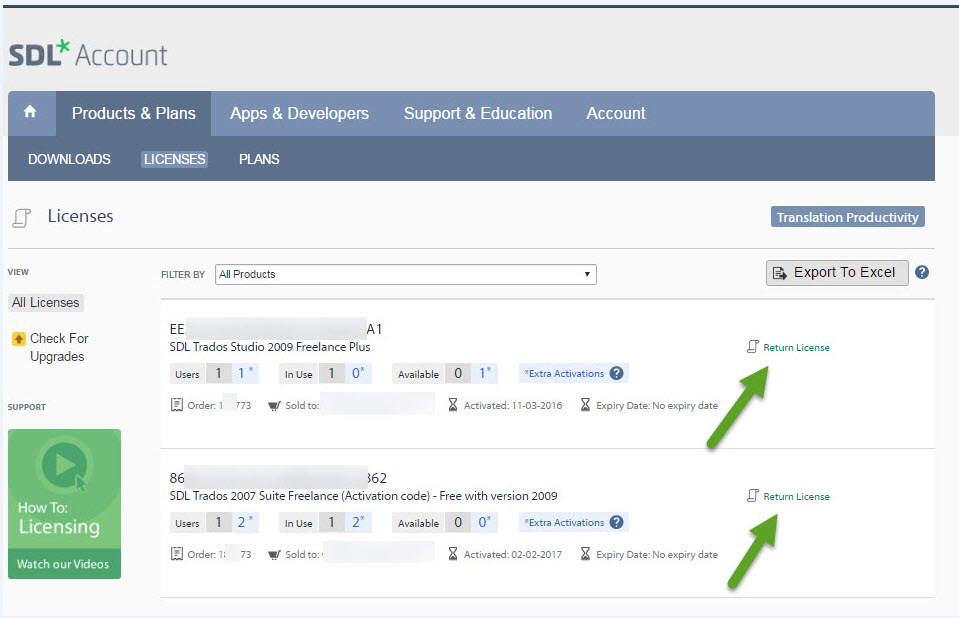Switch to the LICENSES sub-tab
Viewport: 959px width, 618px height.
174,159
